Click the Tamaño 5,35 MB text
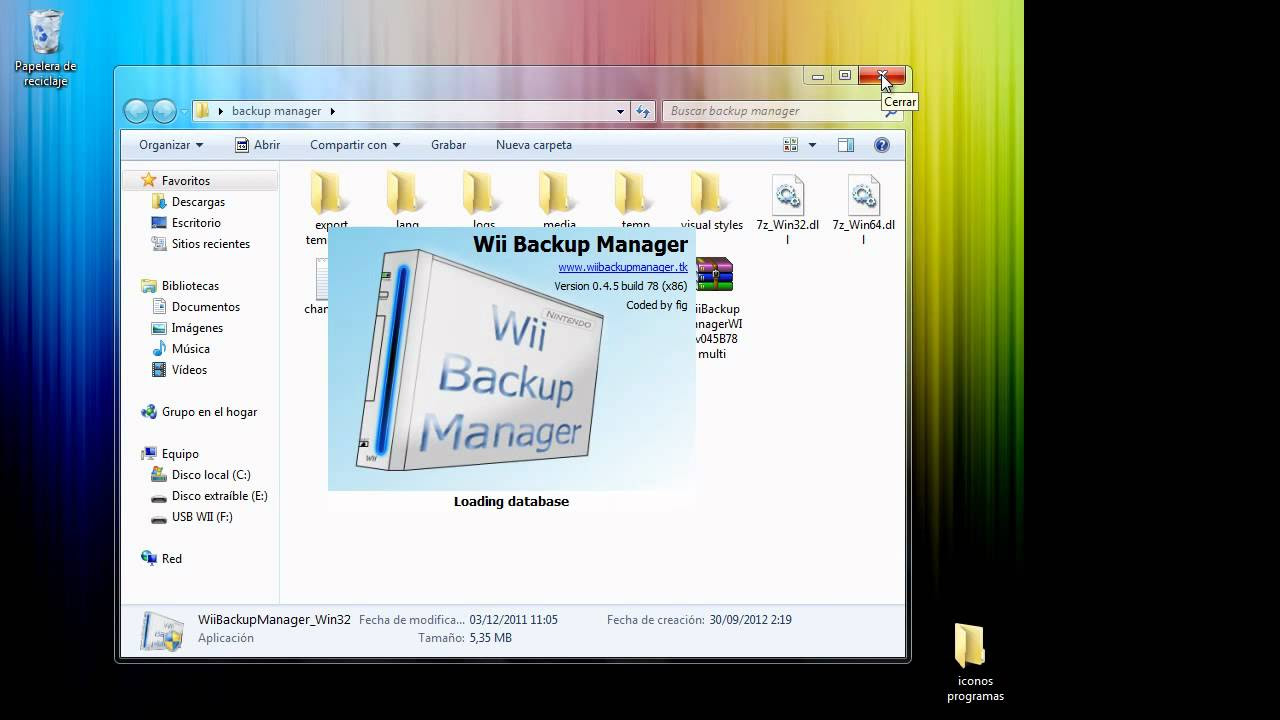Screen dimensions: 1280x720 490,638
